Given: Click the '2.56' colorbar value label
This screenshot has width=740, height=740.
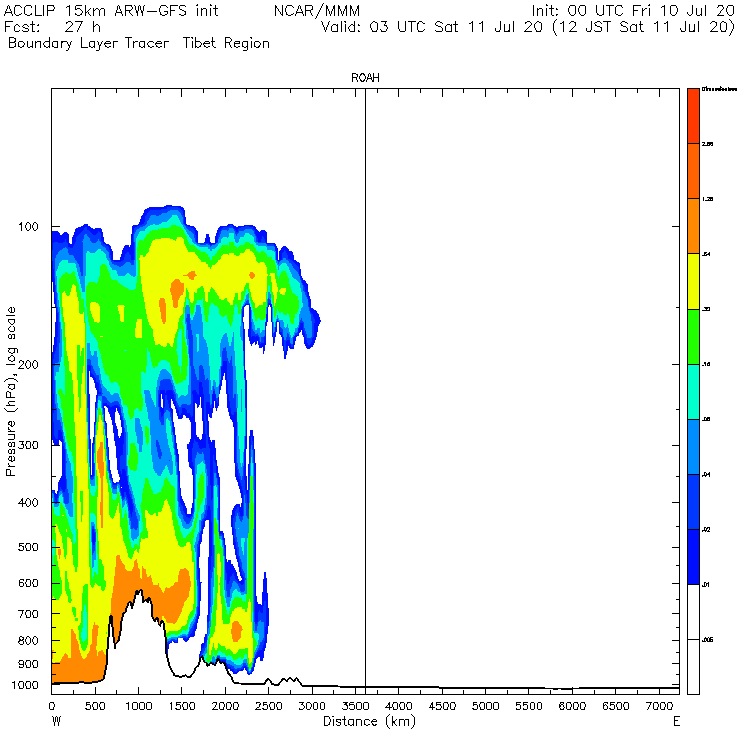Looking at the screenshot, I should click(707, 143).
